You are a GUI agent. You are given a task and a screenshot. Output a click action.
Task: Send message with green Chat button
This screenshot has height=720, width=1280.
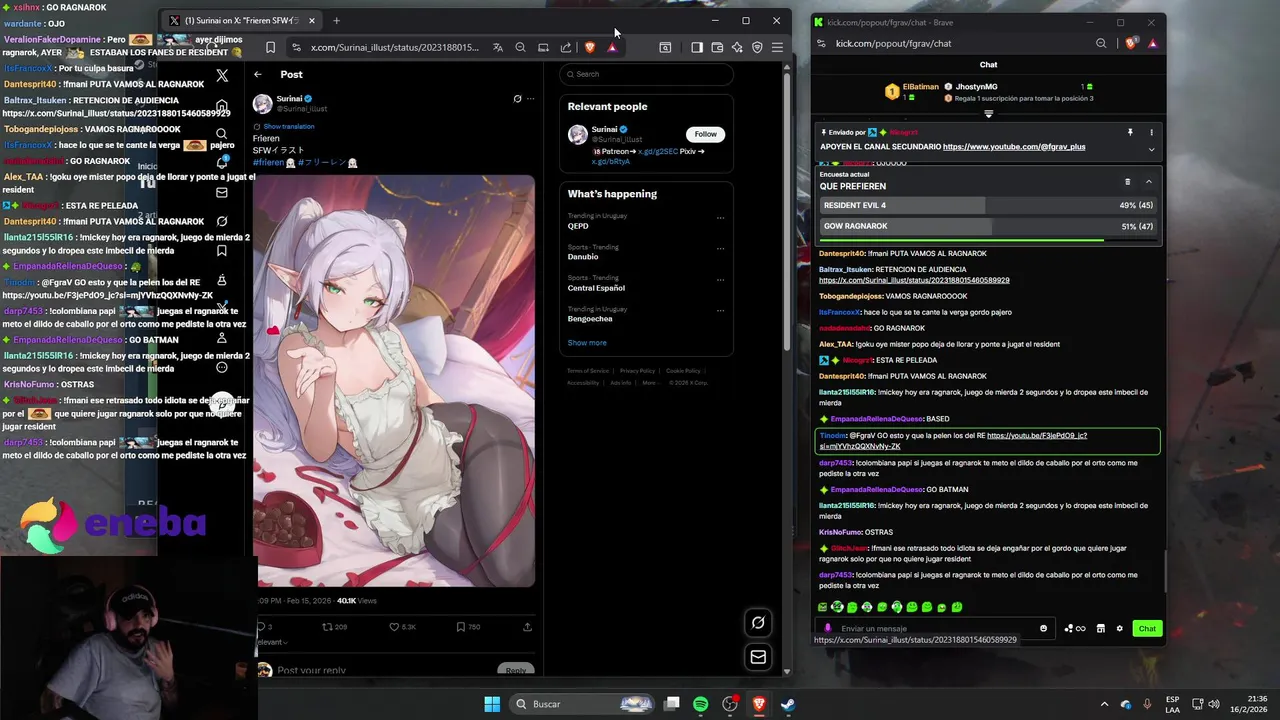pos(1147,629)
